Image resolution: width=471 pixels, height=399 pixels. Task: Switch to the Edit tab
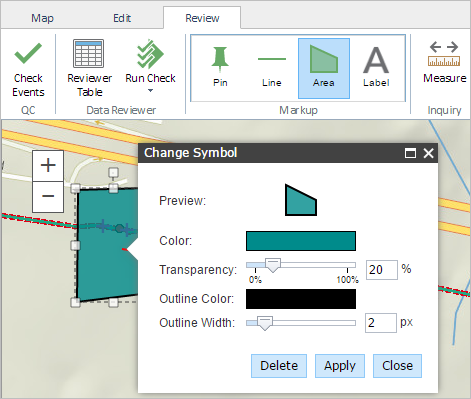coord(122,18)
